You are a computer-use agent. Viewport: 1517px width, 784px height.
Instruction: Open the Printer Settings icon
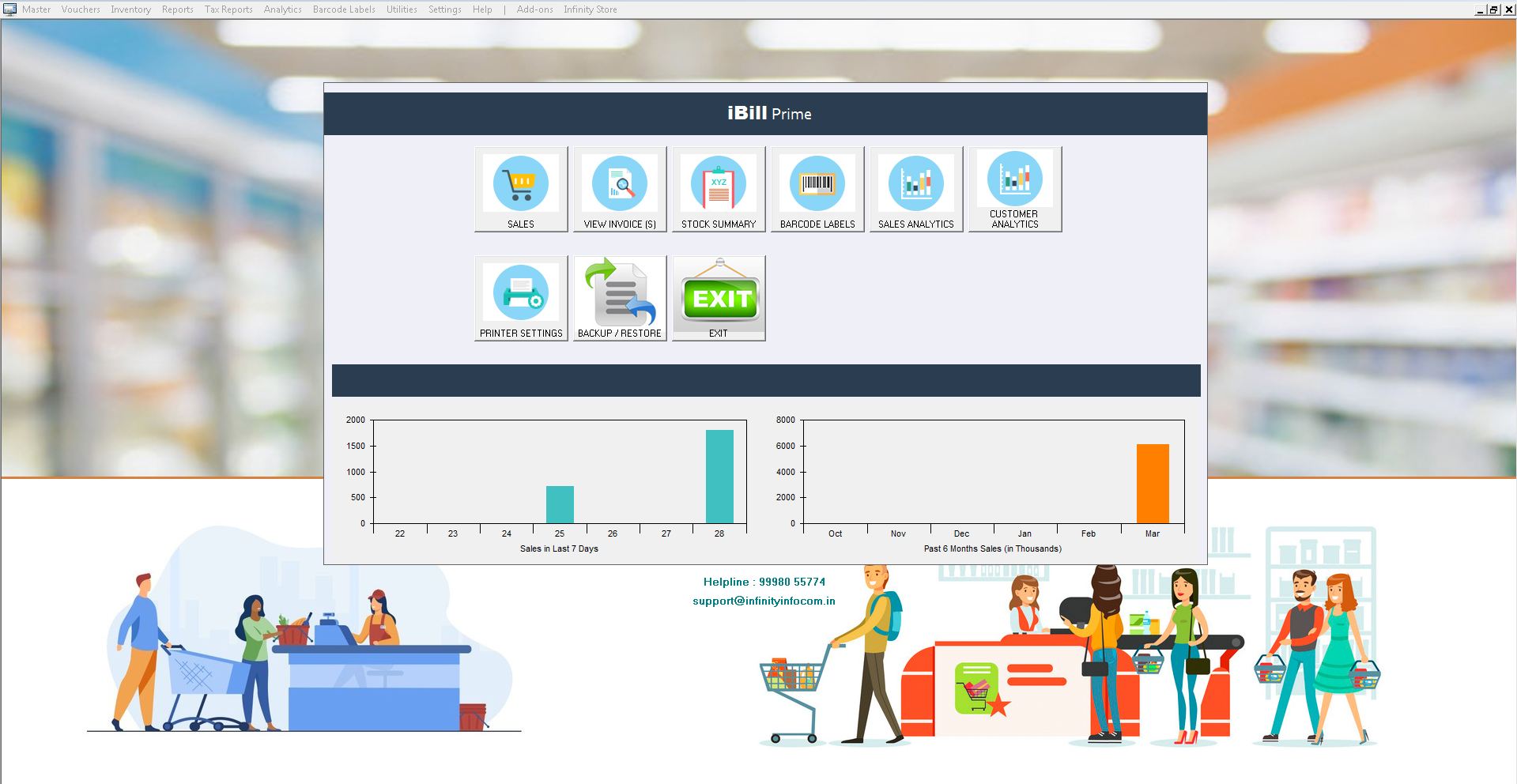[521, 298]
